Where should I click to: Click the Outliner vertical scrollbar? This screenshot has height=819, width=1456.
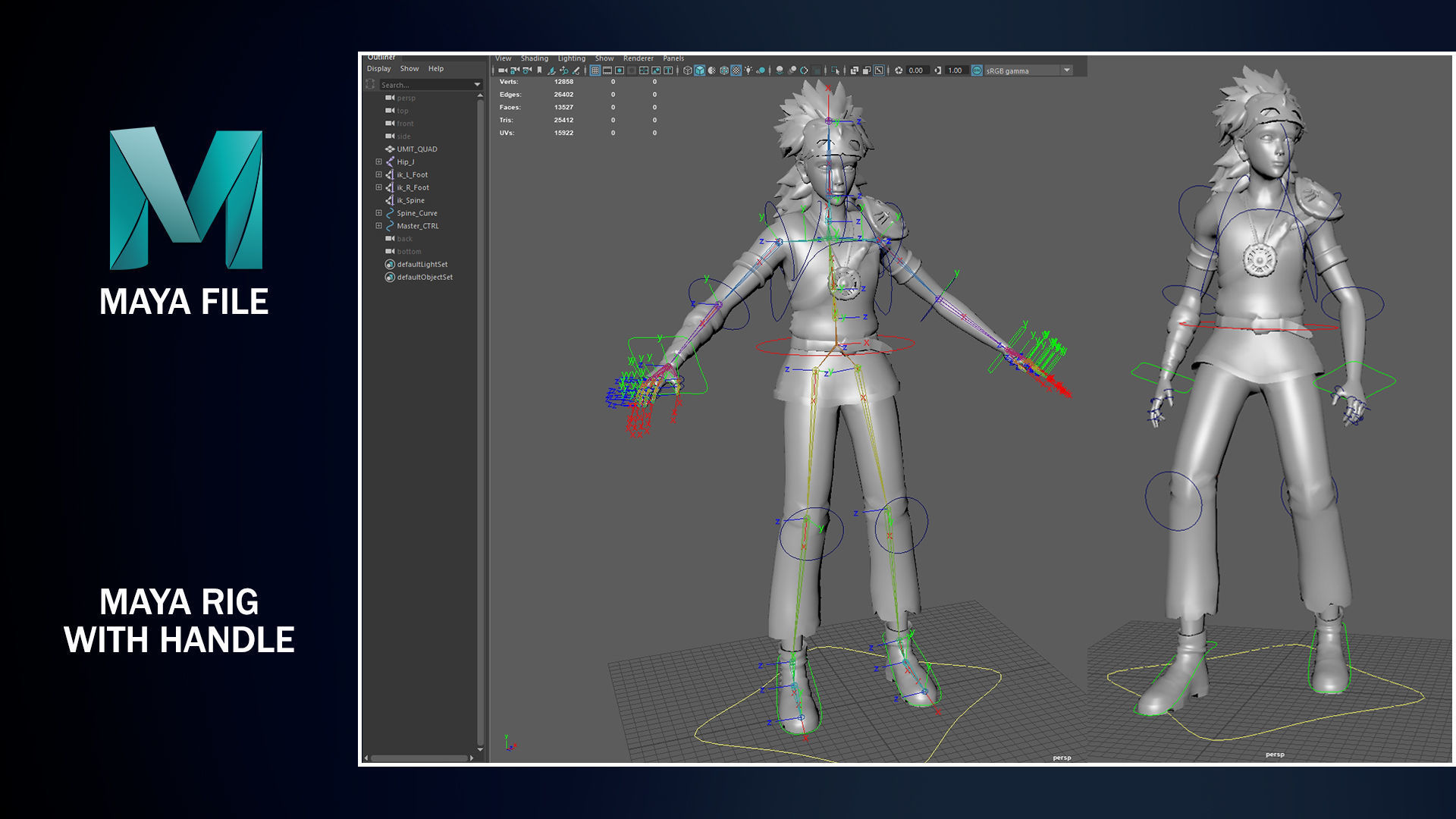point(479,421)
